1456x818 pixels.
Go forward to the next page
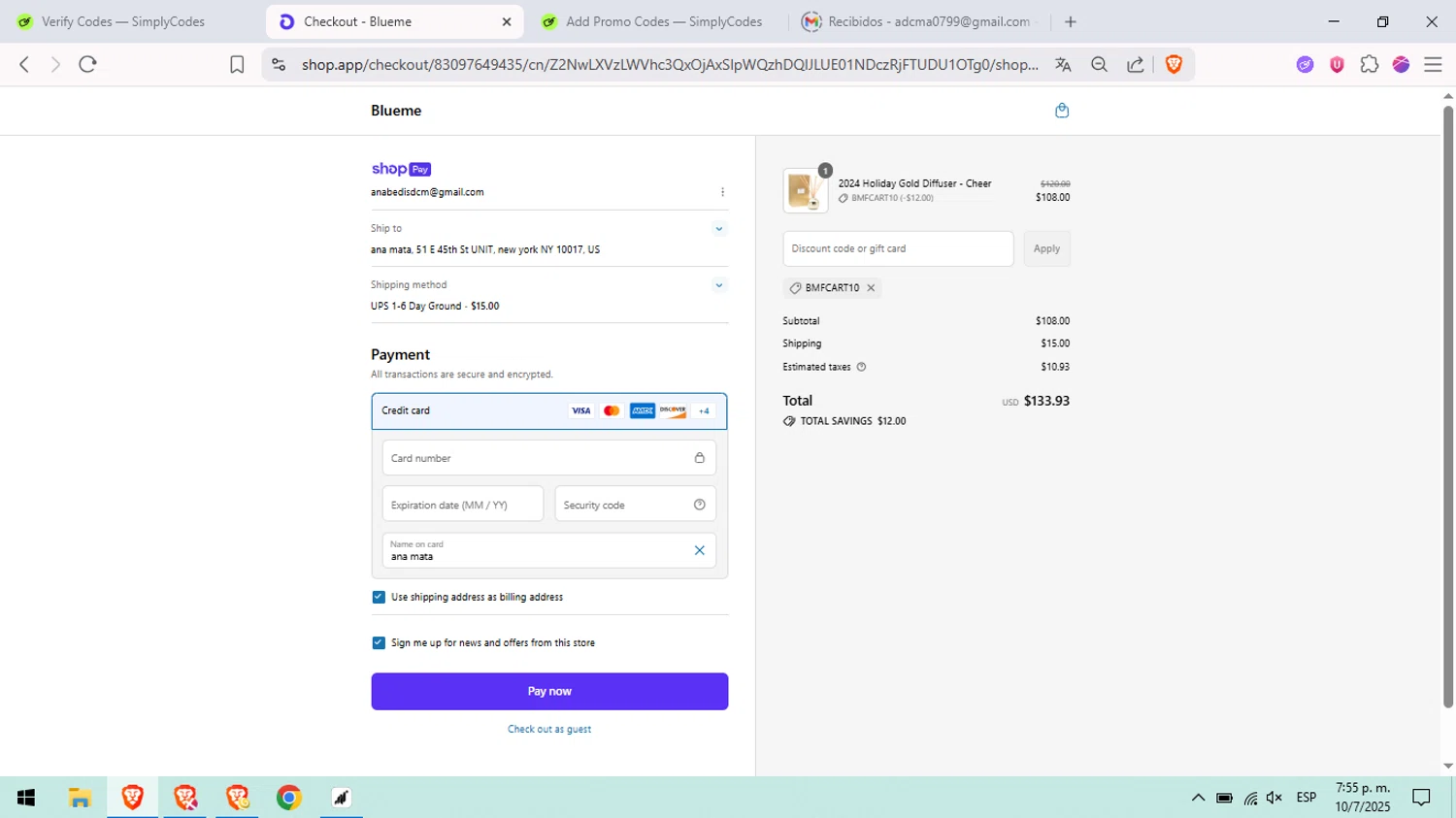pyautogui.click(x=55, y=64)
